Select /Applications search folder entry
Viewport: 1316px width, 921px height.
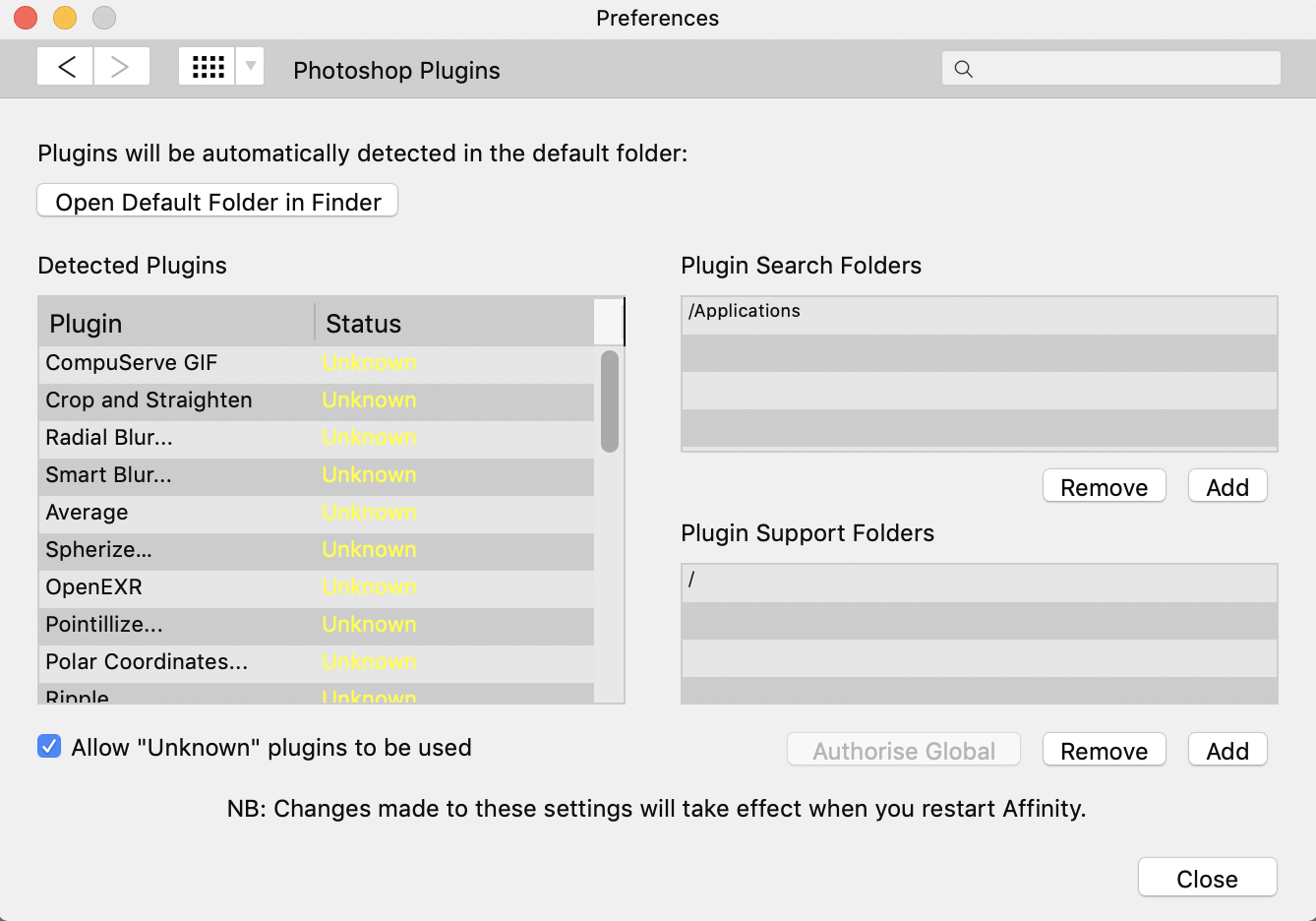tap(980, 316)
